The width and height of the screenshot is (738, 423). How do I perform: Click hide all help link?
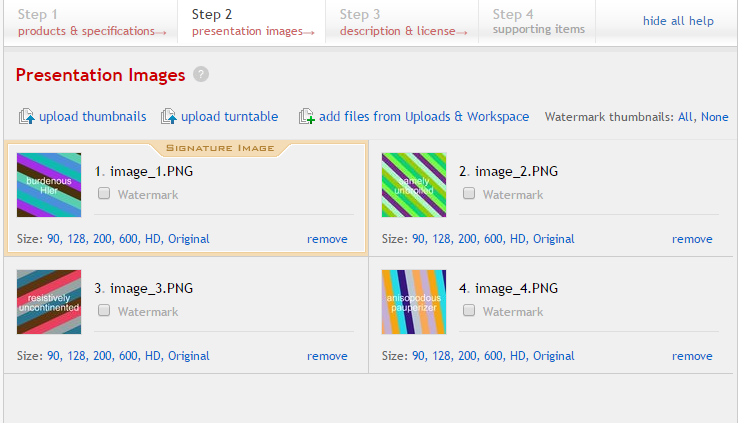678,21
